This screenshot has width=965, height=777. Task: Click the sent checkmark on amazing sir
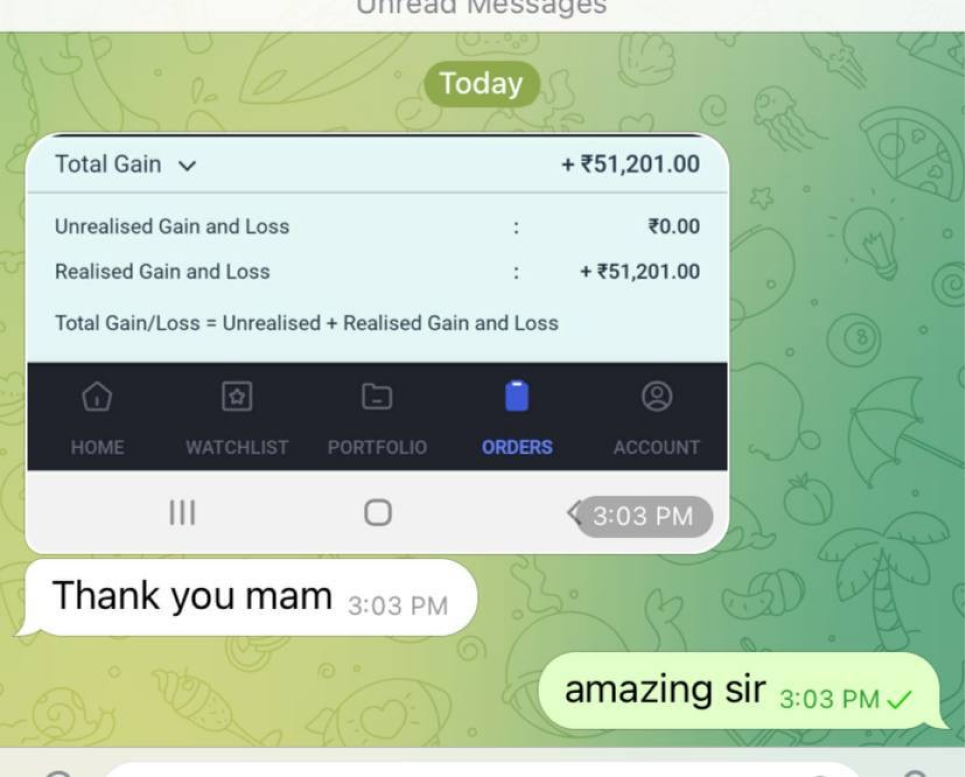(899, 699)
